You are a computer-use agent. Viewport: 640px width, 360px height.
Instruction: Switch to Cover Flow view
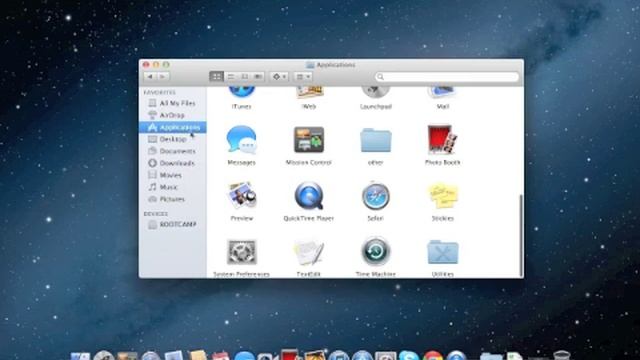pos(258,76)
